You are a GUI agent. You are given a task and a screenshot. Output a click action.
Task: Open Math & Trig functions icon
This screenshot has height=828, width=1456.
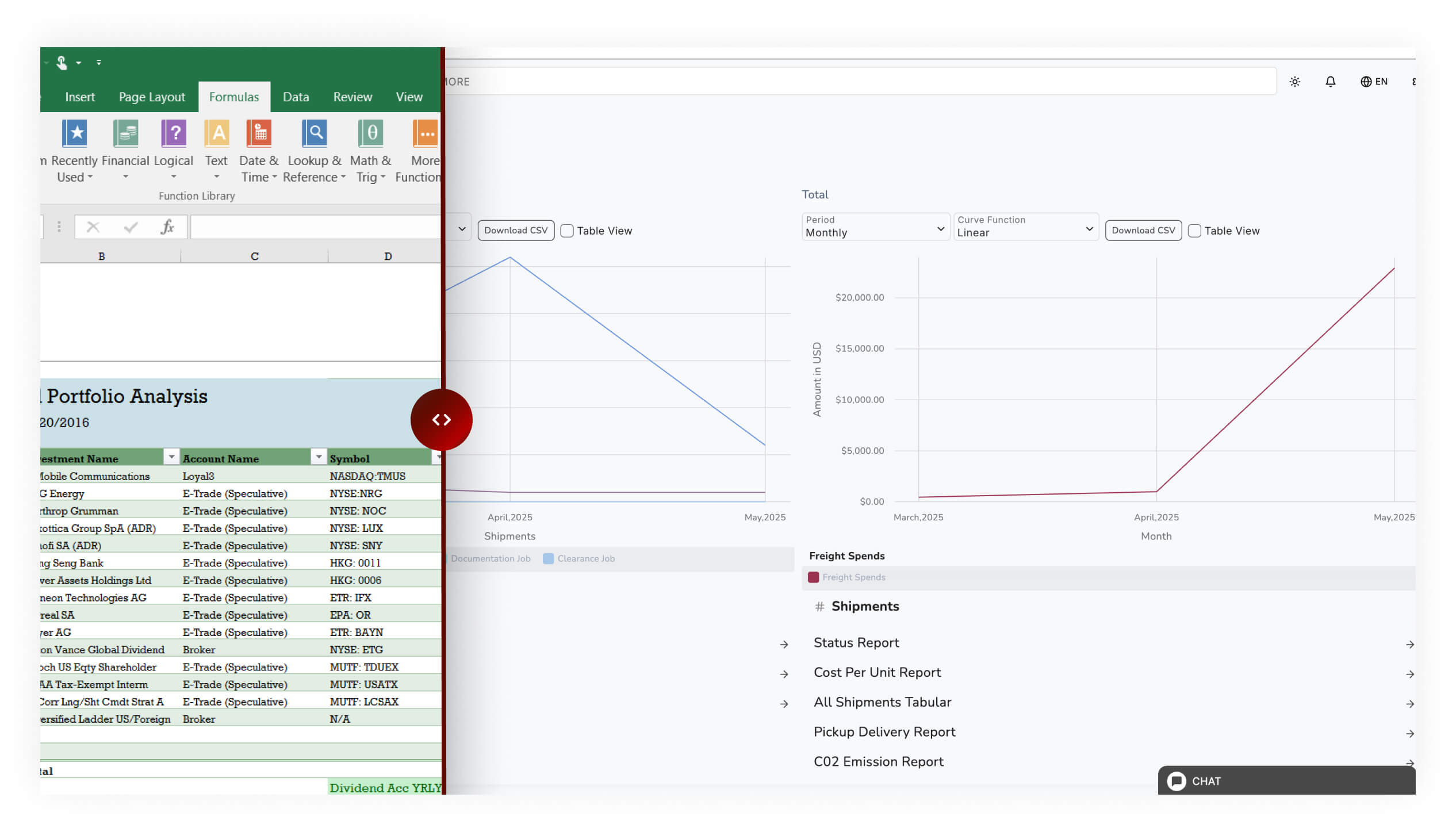pos(371,134)
